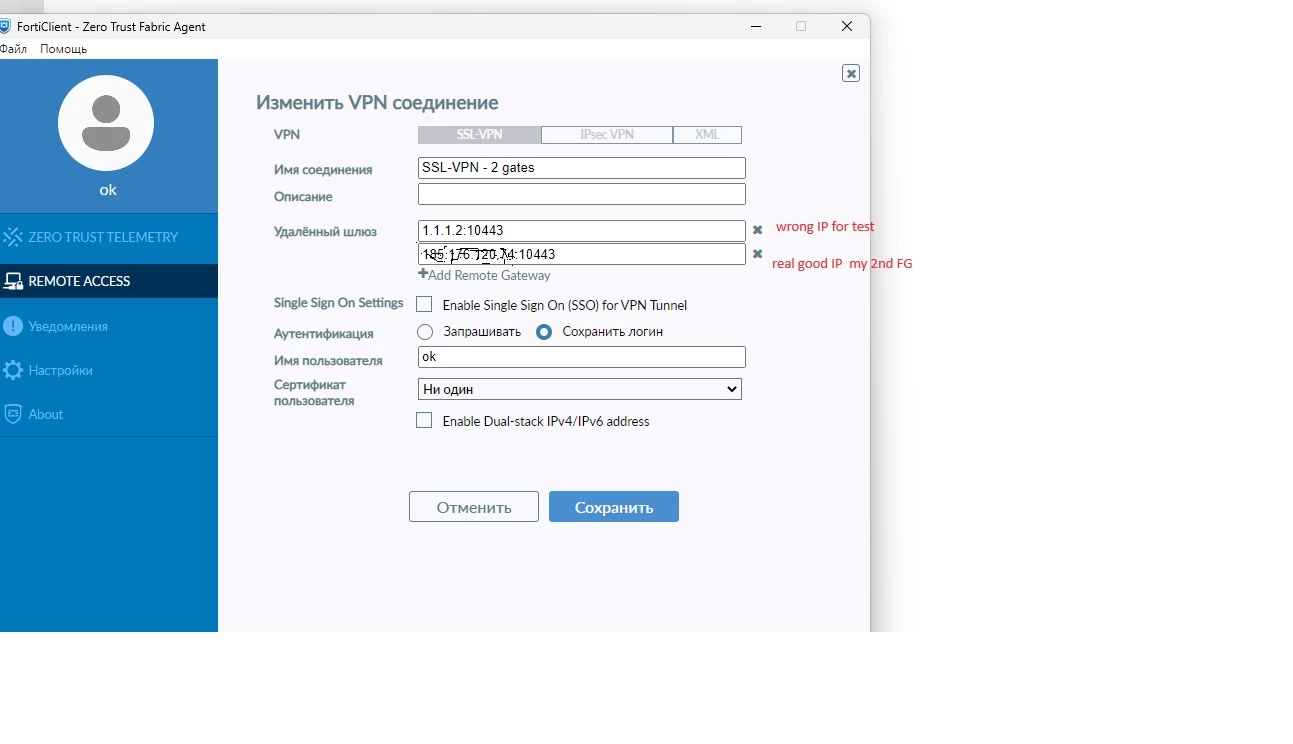The width and height of the screenshot is (1293, 744).
Task: Click the Single Sign On Settings label
Action: tap(338, 302)
